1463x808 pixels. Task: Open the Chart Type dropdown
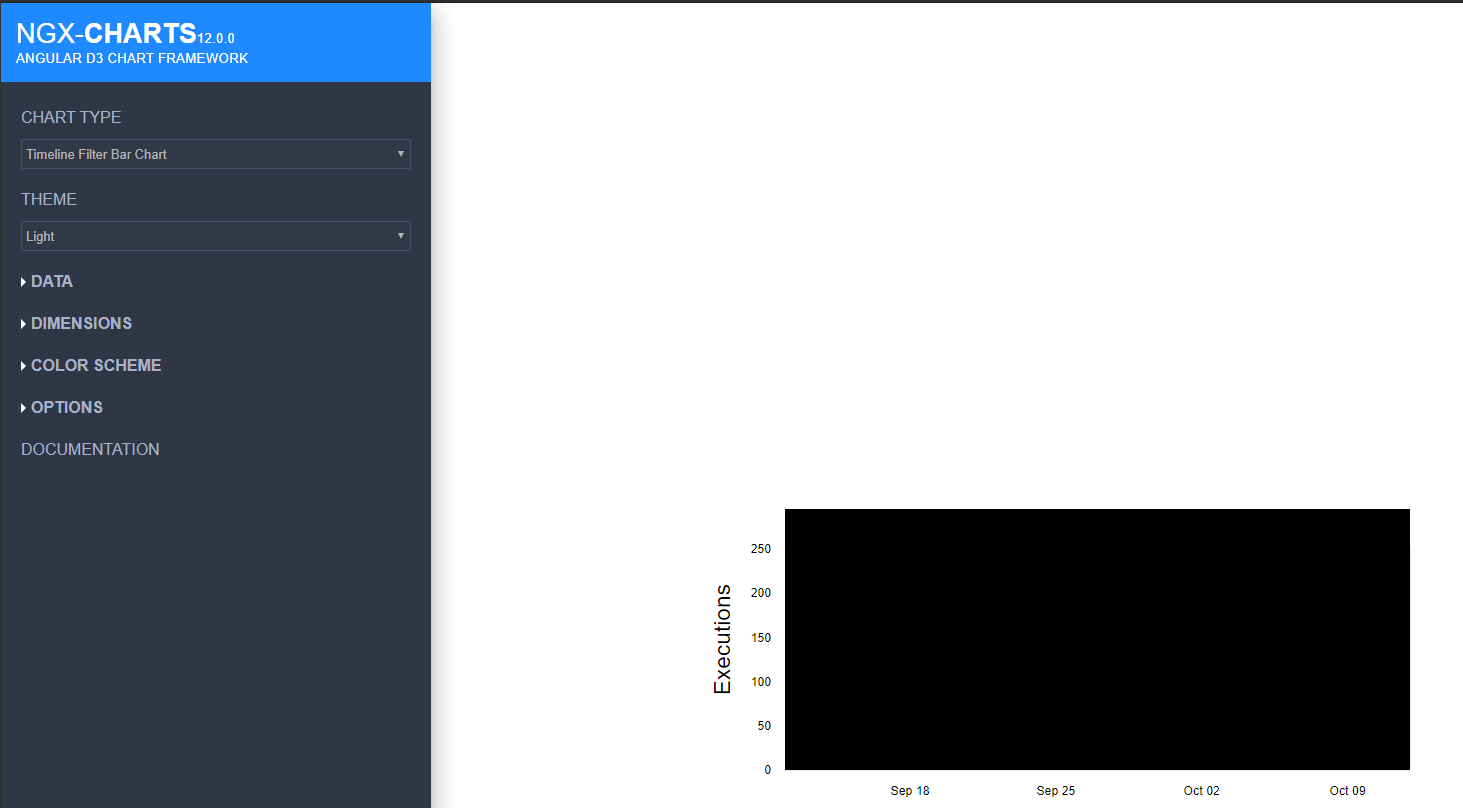(215, 154)
